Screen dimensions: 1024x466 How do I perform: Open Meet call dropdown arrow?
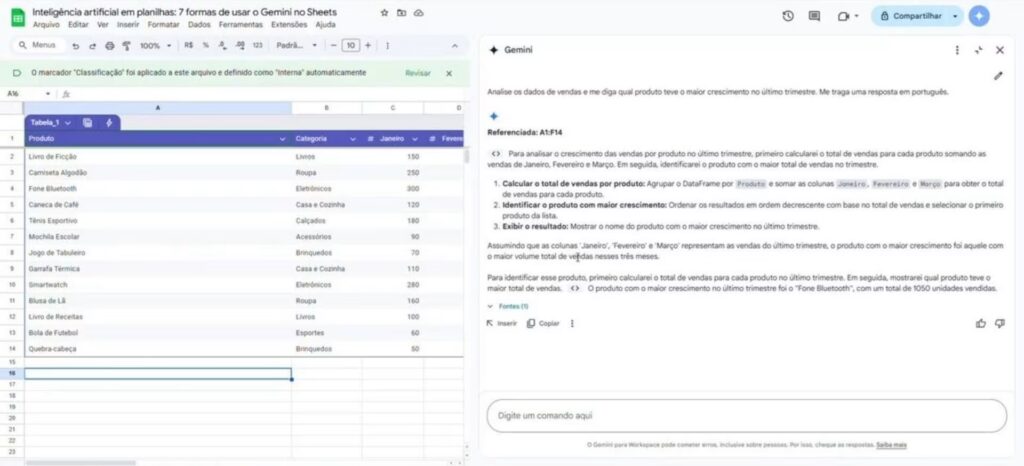pyautogui.click(x=856, y=16)
